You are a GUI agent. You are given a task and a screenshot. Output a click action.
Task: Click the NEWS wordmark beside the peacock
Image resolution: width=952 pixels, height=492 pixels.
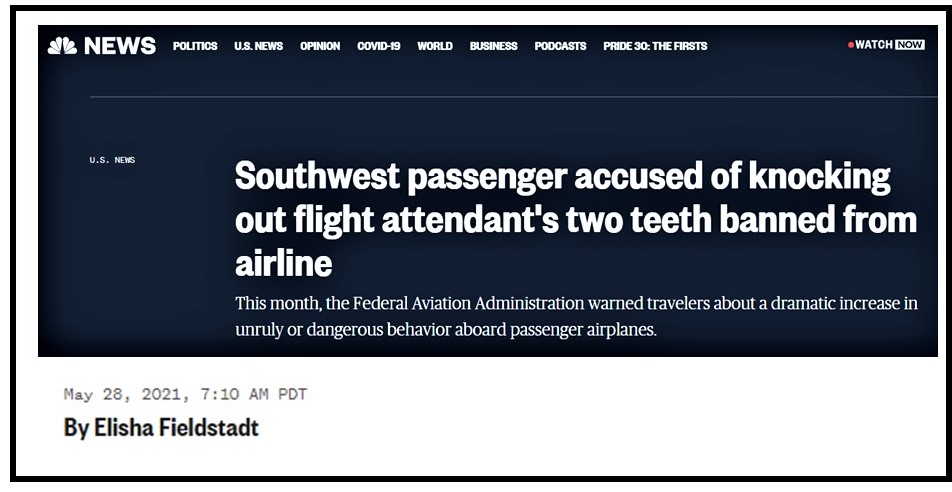pyautogui.click(x=120, y=46)
